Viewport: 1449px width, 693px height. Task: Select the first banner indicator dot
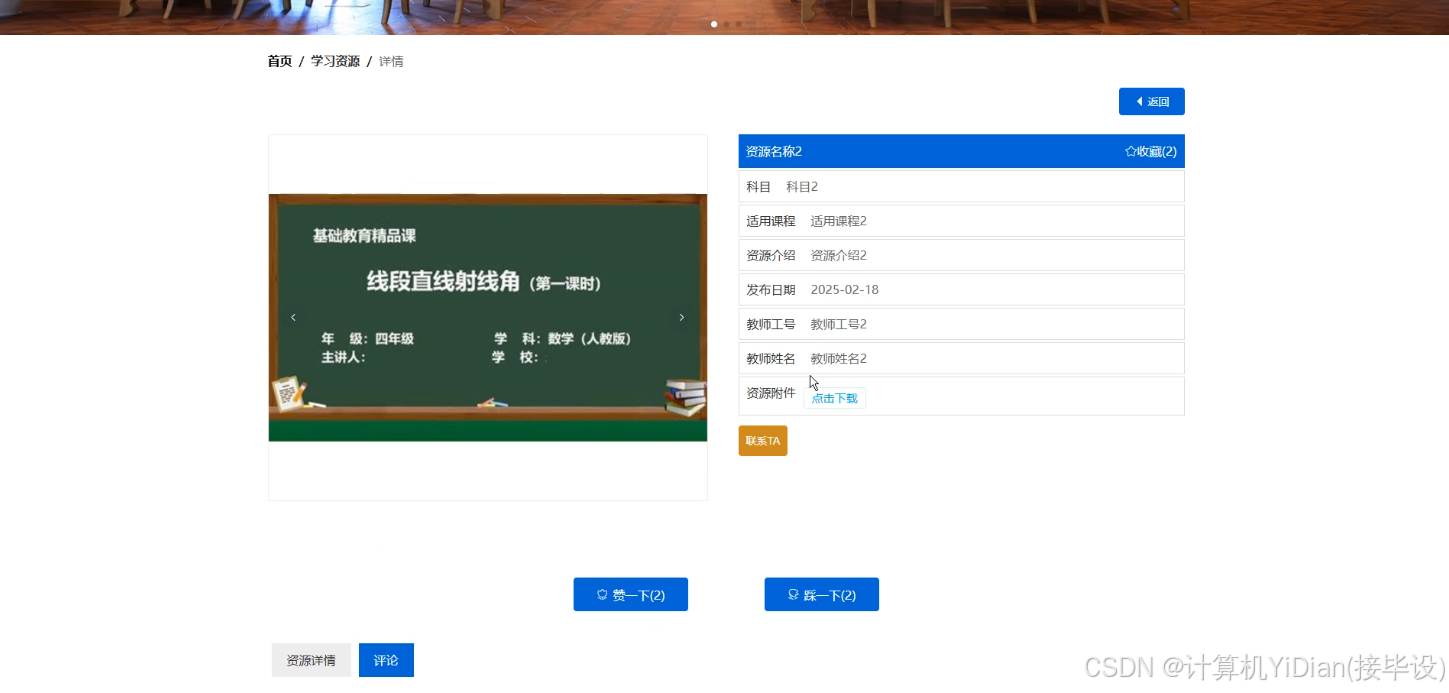(x=713, y=24)
